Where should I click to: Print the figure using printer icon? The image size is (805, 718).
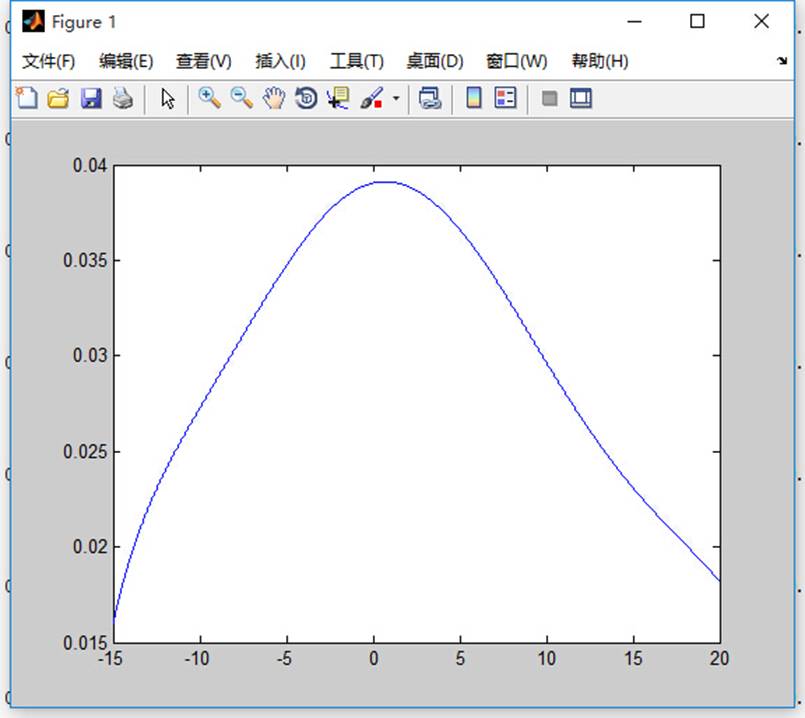[x=122, y=98]
